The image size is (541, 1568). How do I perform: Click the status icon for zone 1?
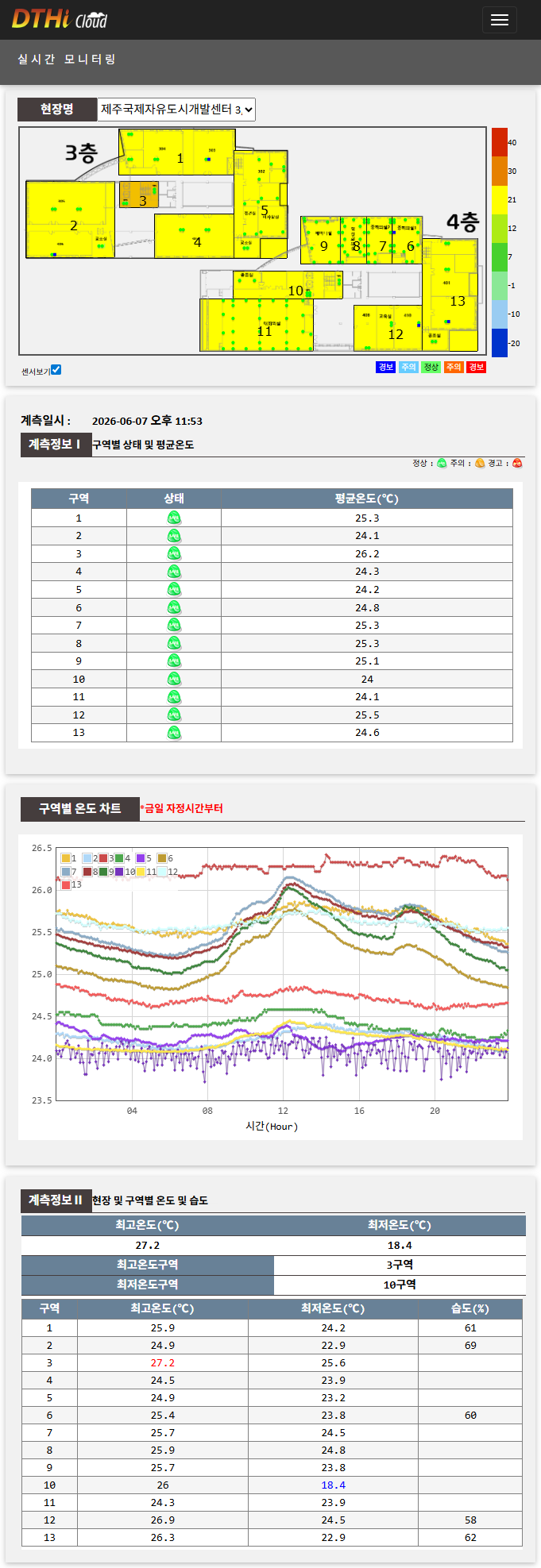click(x=174, y=518)
